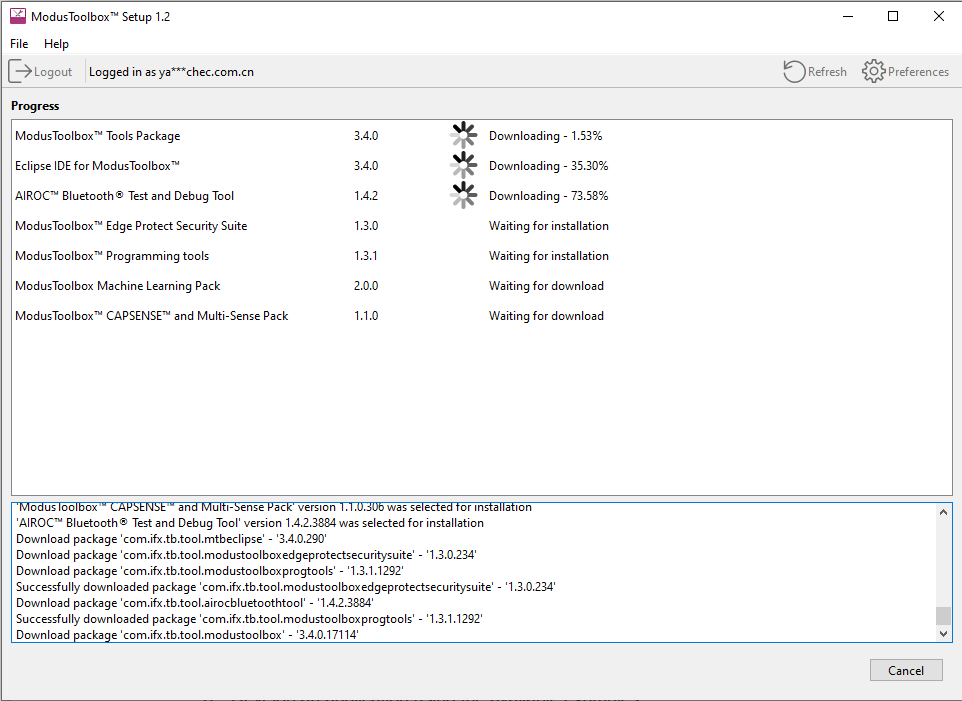The width and height of the screenshot is (962, 701).
Task: Click the Progress heading
Action: click(x=35, y=105)
